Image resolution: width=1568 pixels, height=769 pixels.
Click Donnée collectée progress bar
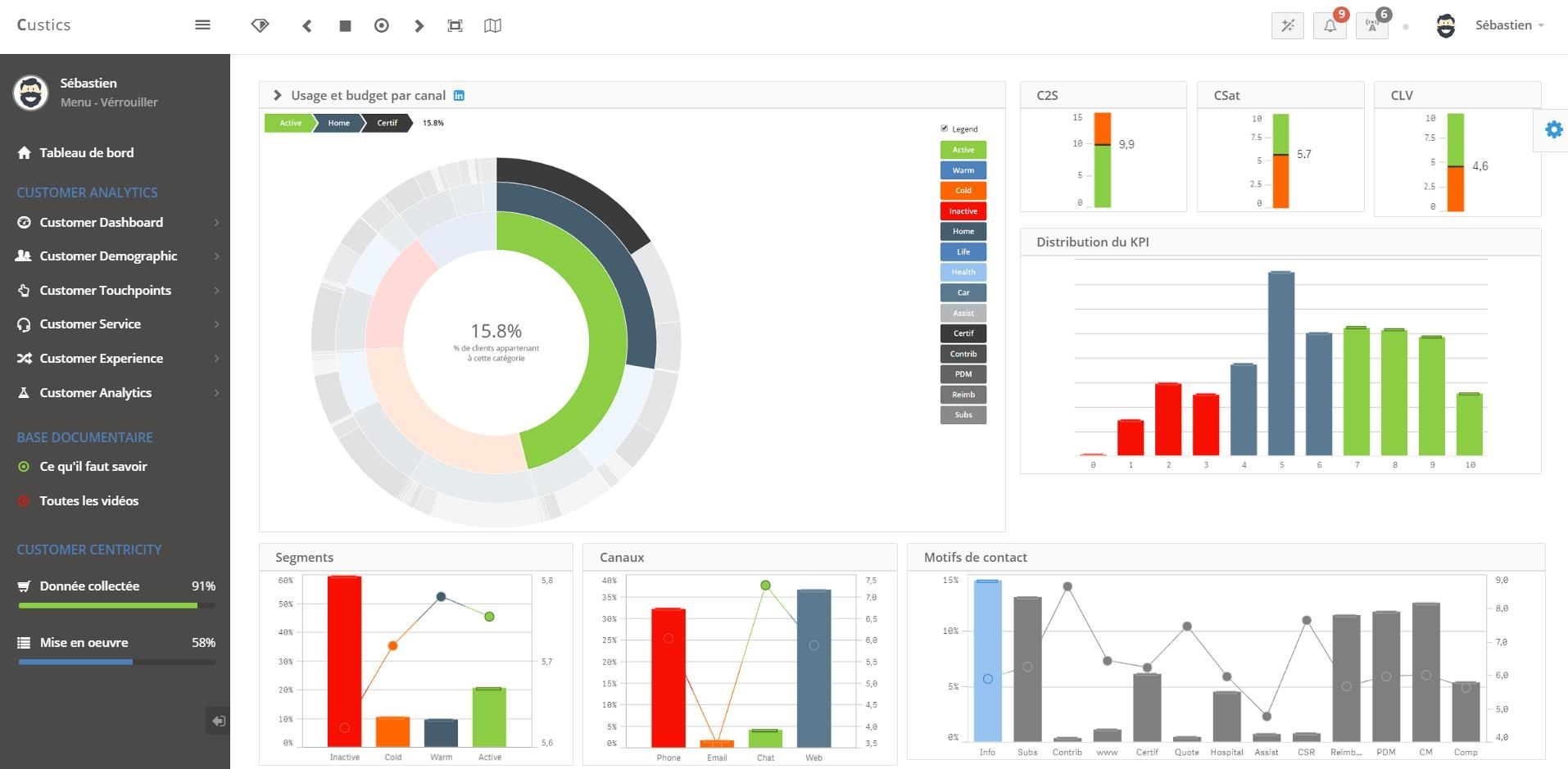click(116, 606)
